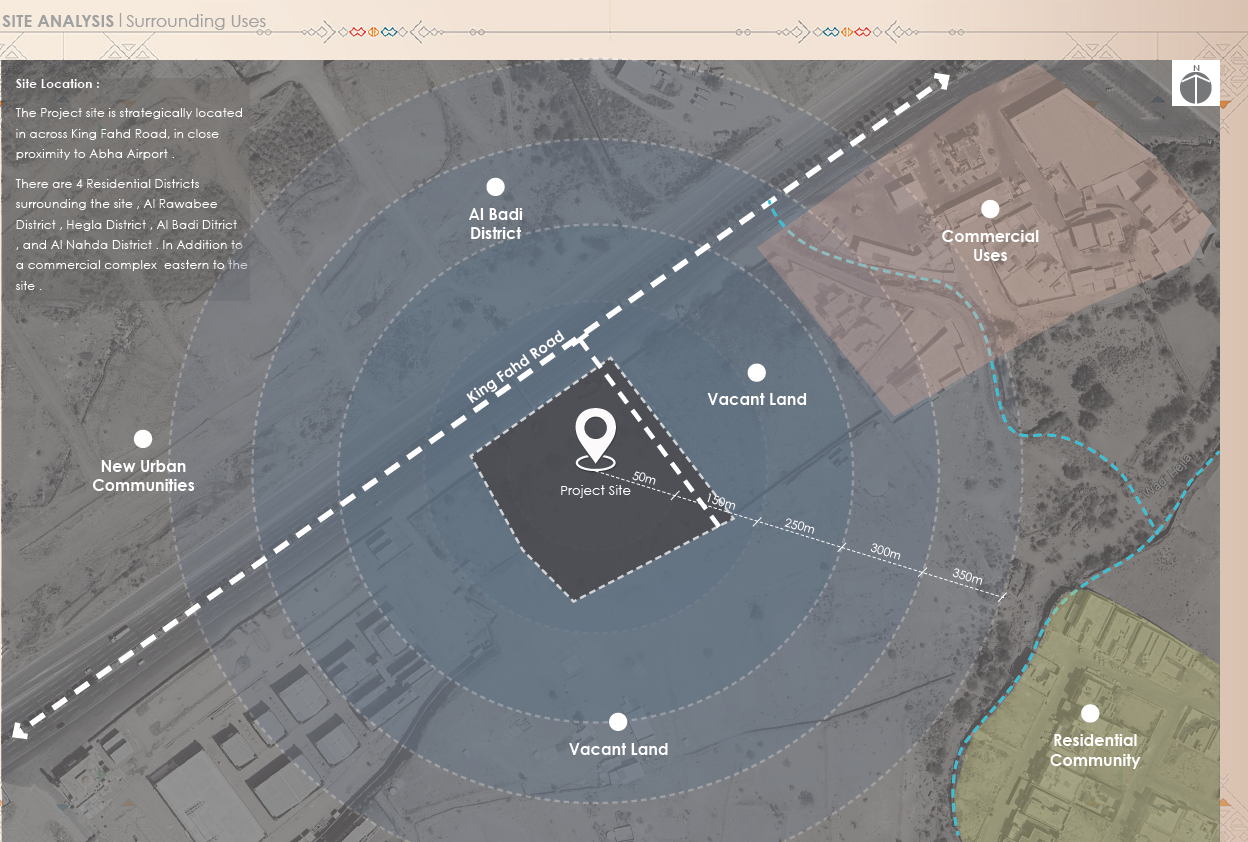The image size is (1248, 842).
Task: Click the north compass icon
Action: point(1195,84)
